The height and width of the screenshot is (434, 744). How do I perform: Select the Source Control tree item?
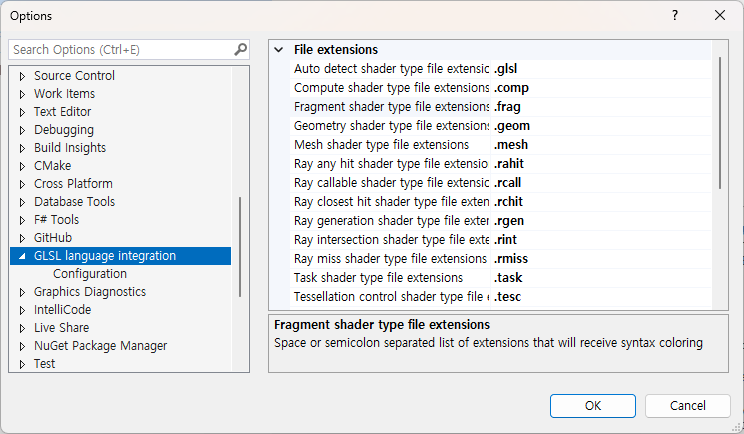pyautogui.click(x=74, y=75)
